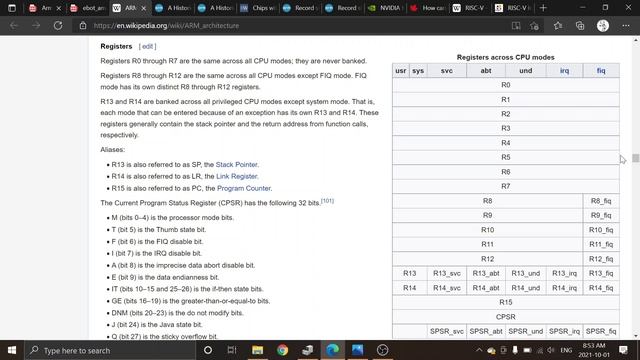Close the active ARM Wikipedia tab

(143, 8)
